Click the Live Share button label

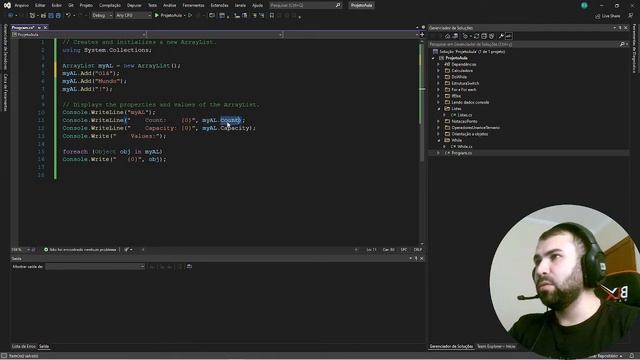[611, 16]
